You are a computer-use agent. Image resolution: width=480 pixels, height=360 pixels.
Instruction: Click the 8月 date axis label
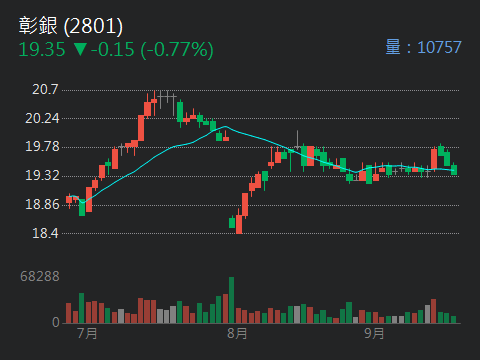(x=237, y=333)
